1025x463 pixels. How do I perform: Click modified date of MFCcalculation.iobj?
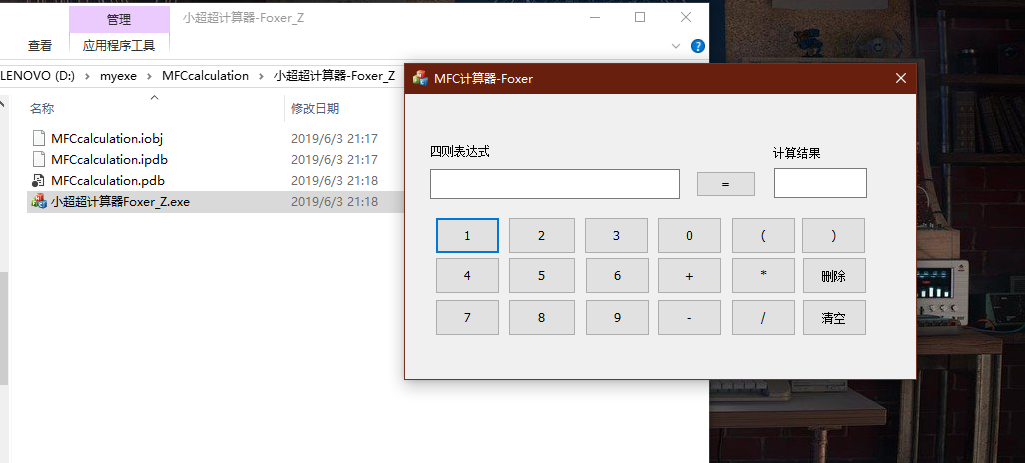pyautogui.click(x=334, y=139)
